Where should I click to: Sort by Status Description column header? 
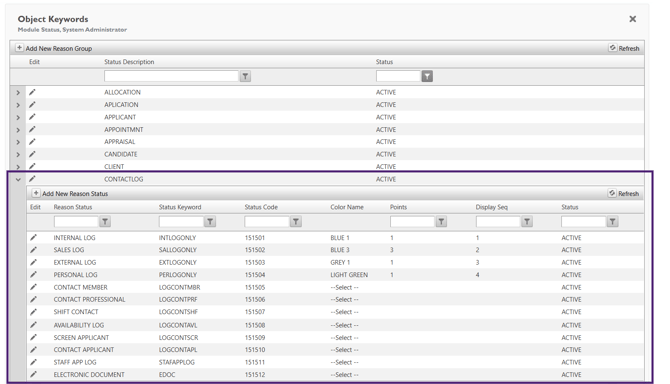click(x=129, y=62)
